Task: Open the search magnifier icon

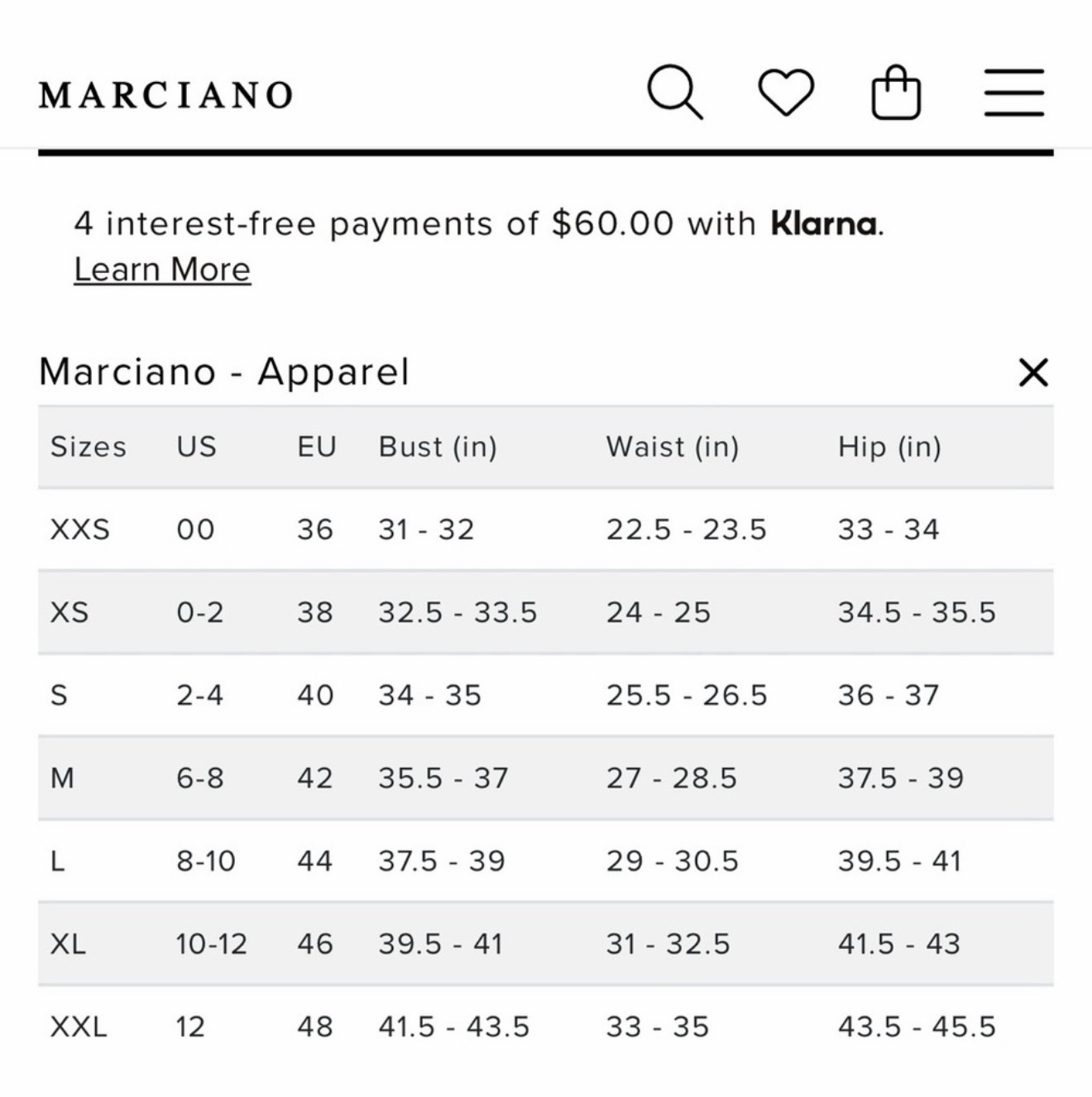Action: [x=675, y=92]
